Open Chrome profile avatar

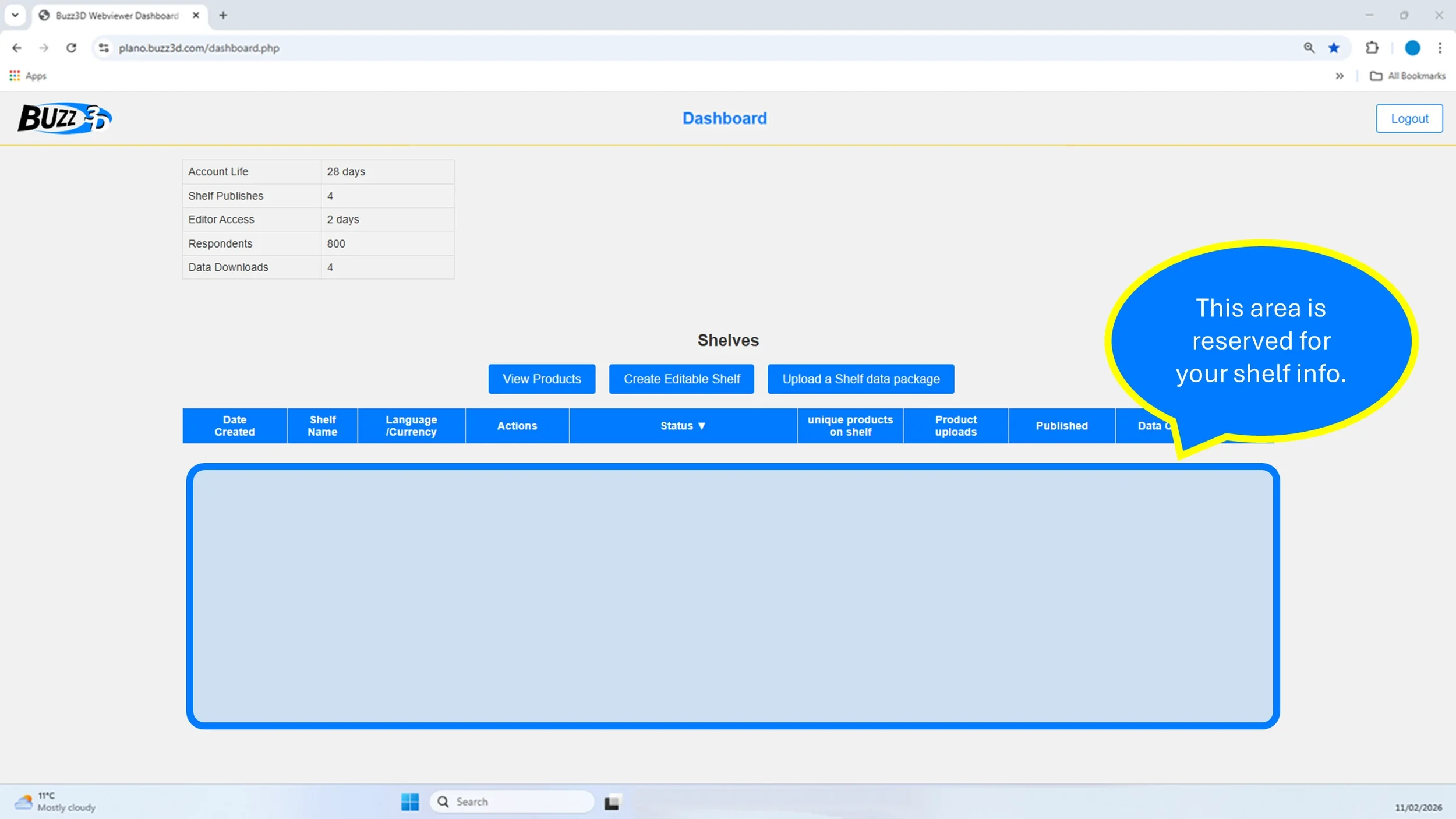tap(1412, 48)
